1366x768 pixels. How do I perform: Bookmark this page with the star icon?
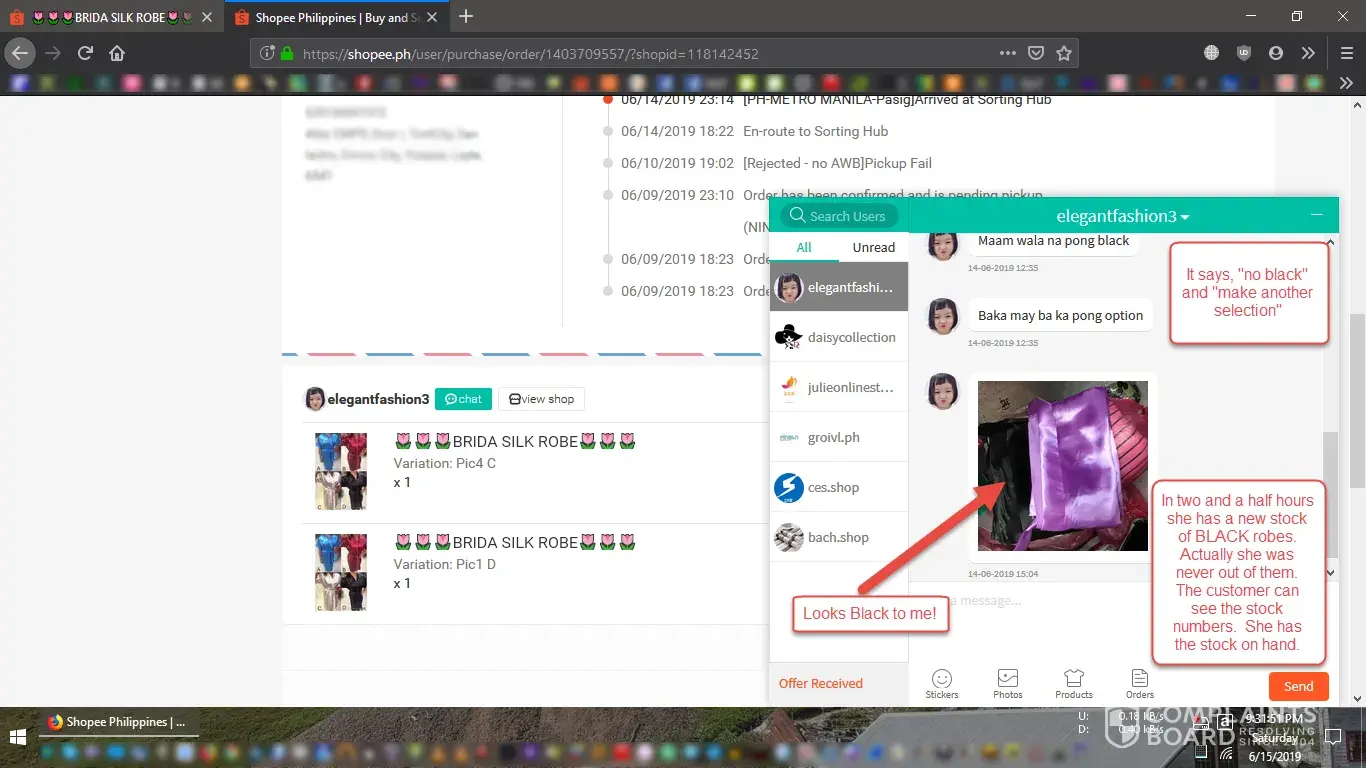pyautogui.click(x=1064, y=53)
